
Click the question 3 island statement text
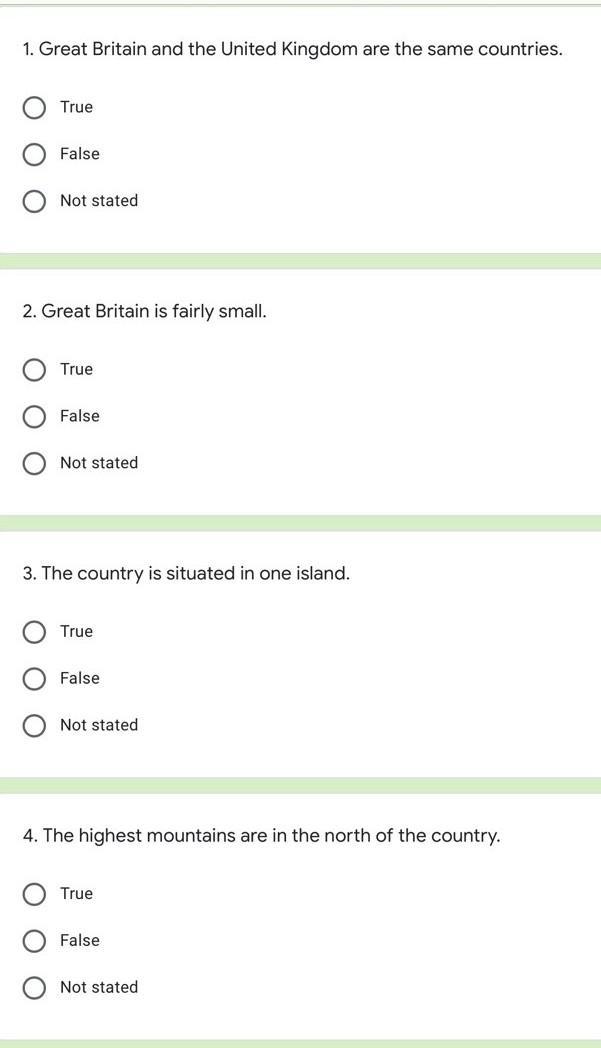(x=186, y=573)
